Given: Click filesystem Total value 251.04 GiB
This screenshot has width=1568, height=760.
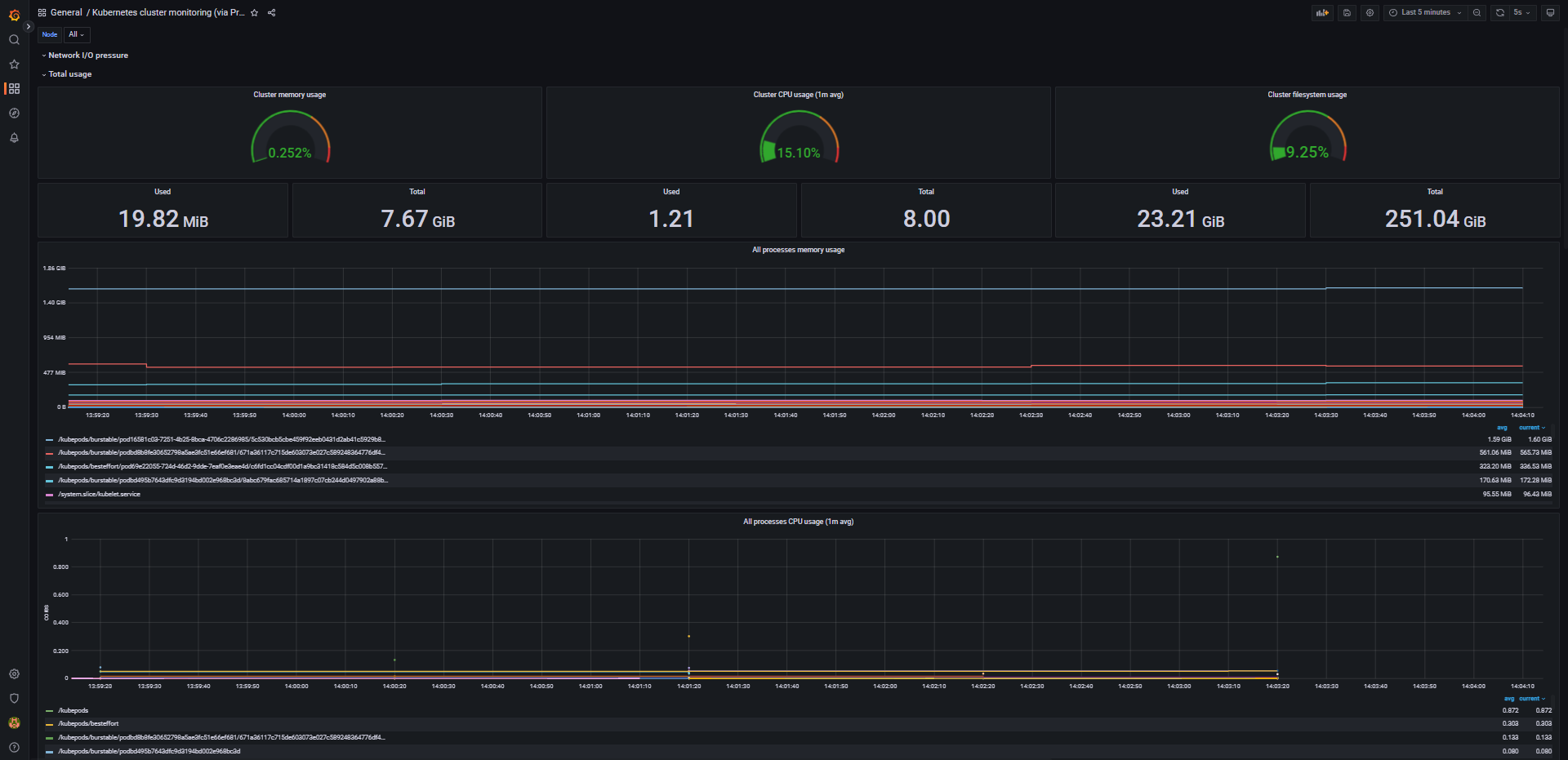Looking at the screenshot, I should click(x=1435, y=219).
